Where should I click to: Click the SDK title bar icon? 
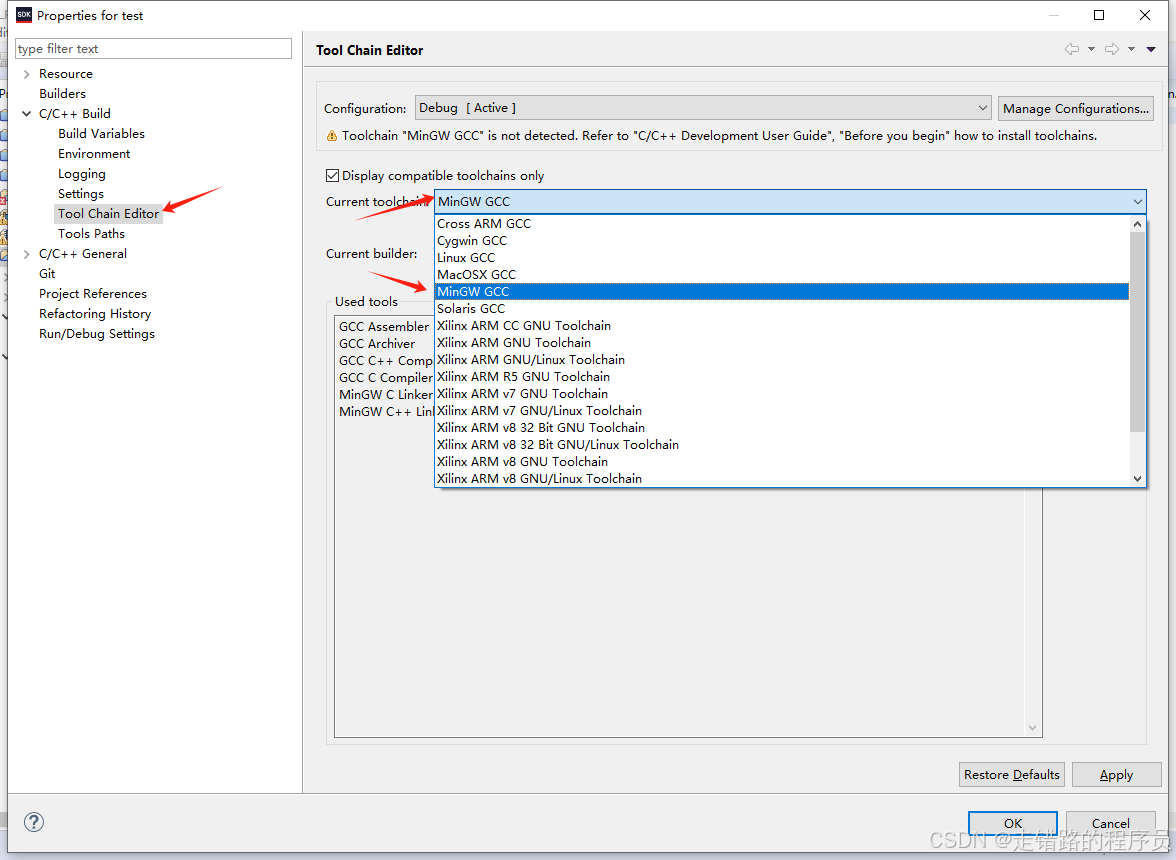click(24, 15)
